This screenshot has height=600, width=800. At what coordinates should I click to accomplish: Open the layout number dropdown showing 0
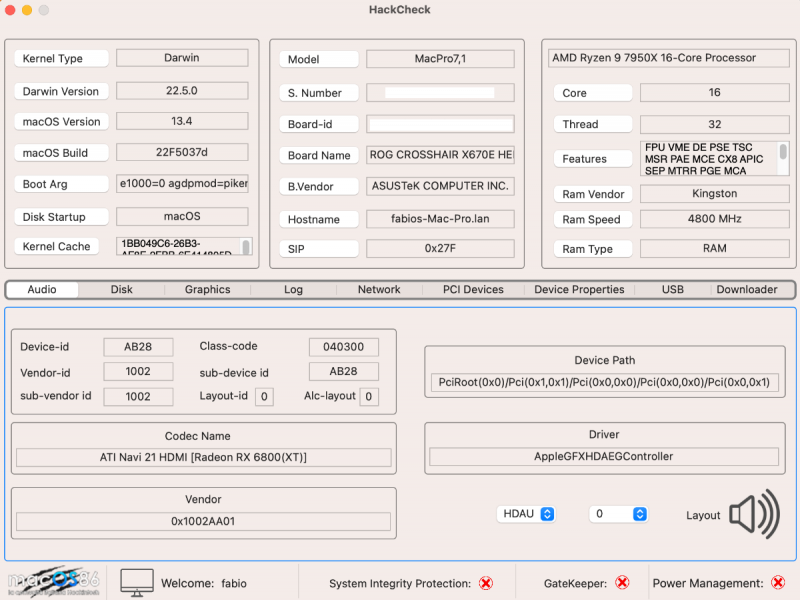(x=617, y=513)
